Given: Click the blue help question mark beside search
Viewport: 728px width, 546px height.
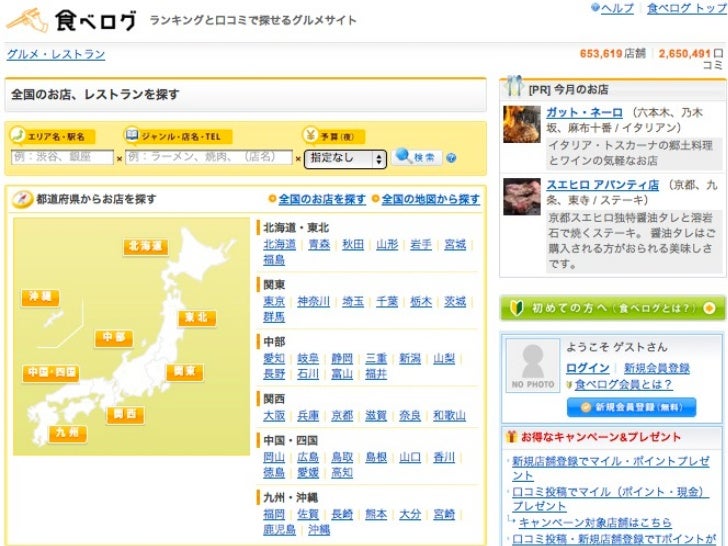Looking at the screenshot, I should tap(451, 158).
